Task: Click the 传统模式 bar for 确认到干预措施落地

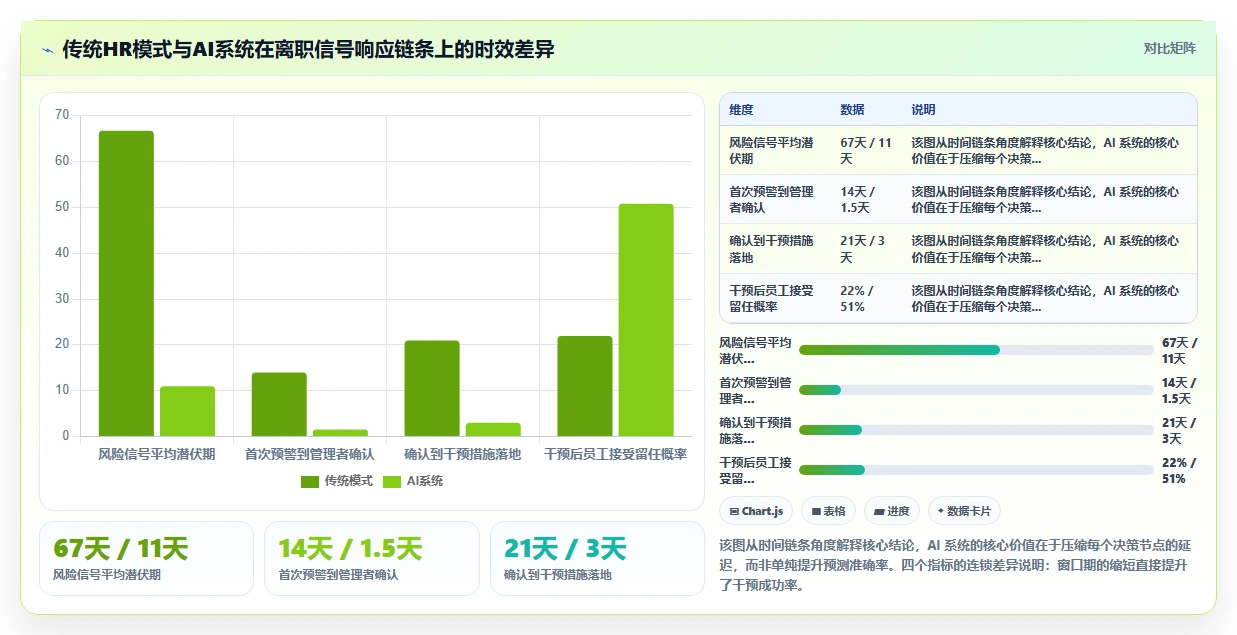Action: click(x=432, y=388)
